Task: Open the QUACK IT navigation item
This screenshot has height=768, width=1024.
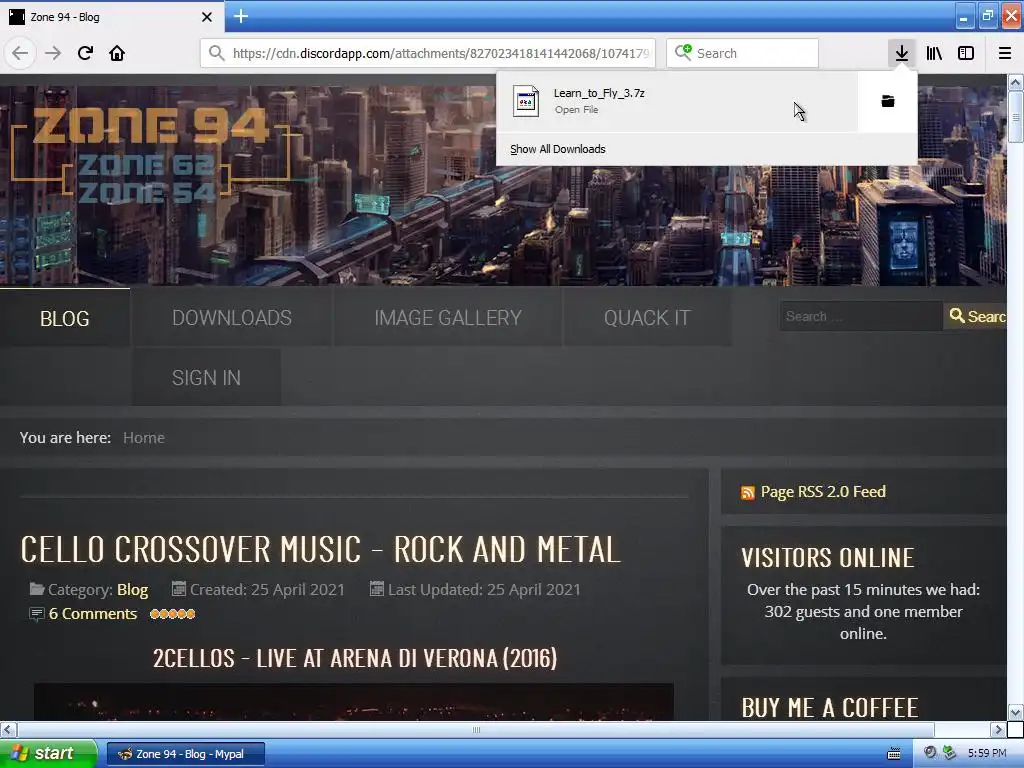Action: [x=647, y=317]
